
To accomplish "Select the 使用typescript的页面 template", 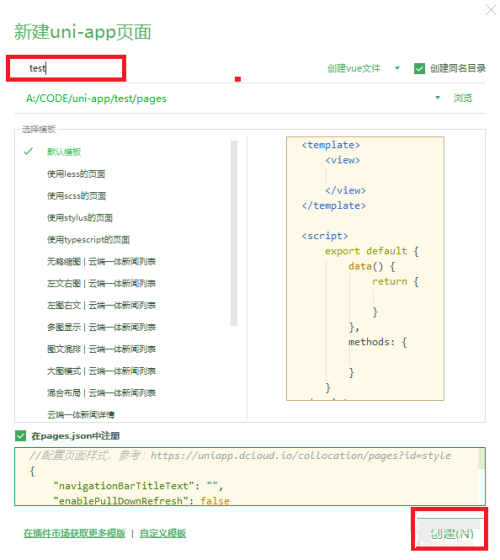I will tap(89, 240).
